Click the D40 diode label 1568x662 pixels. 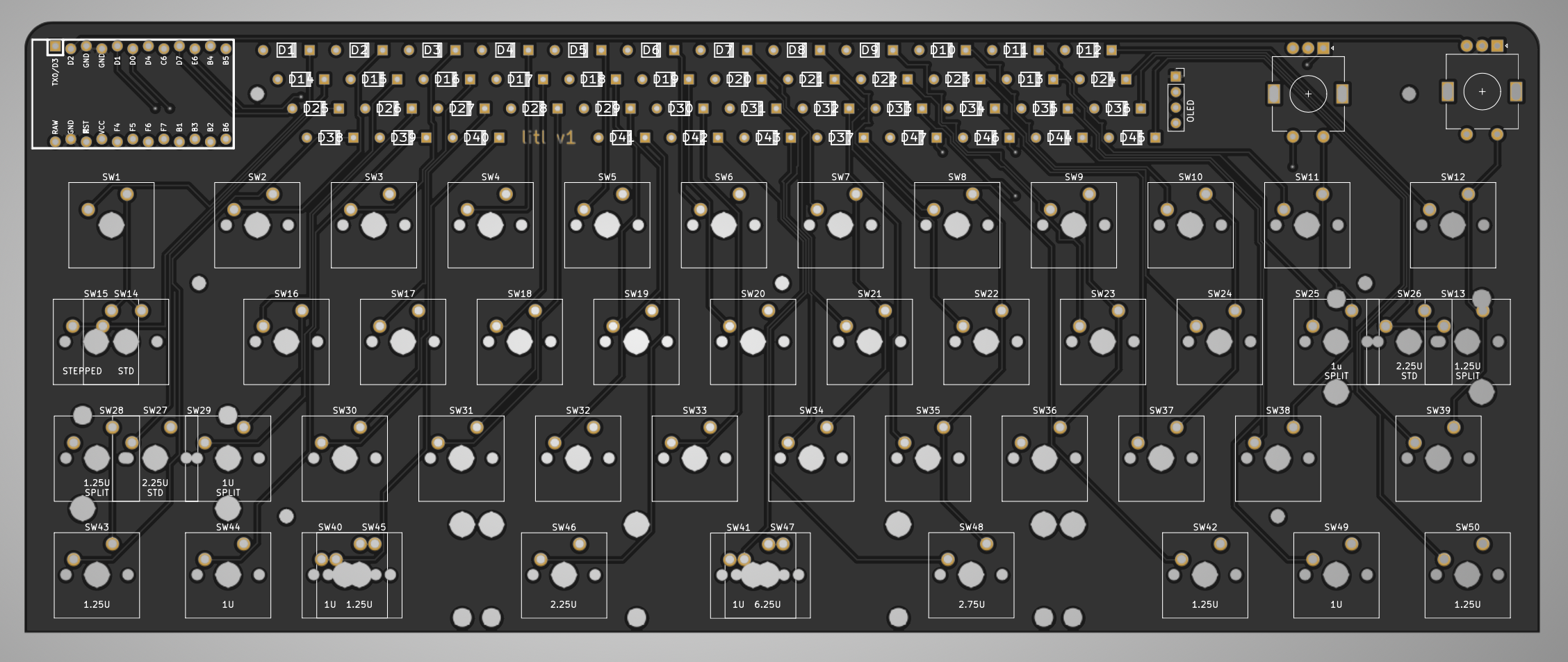click(475, 138)
